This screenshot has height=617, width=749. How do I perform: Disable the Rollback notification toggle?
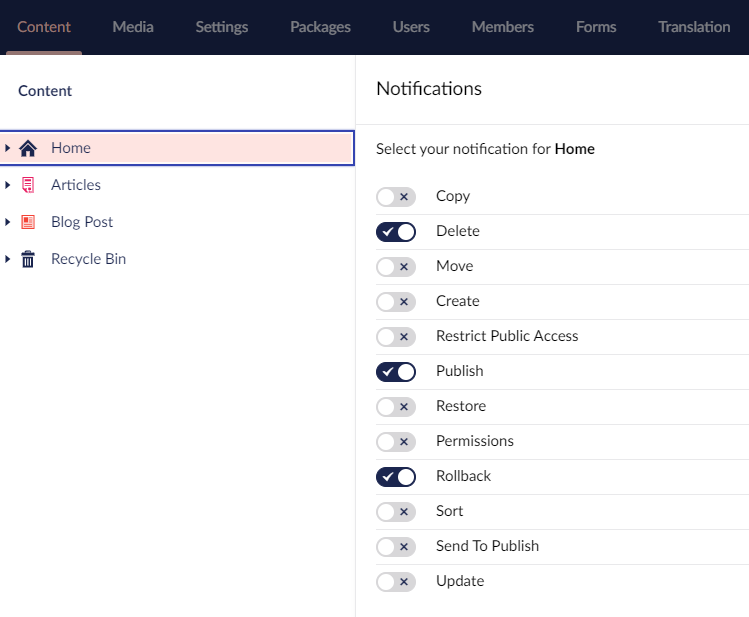(x=395, y=477)
